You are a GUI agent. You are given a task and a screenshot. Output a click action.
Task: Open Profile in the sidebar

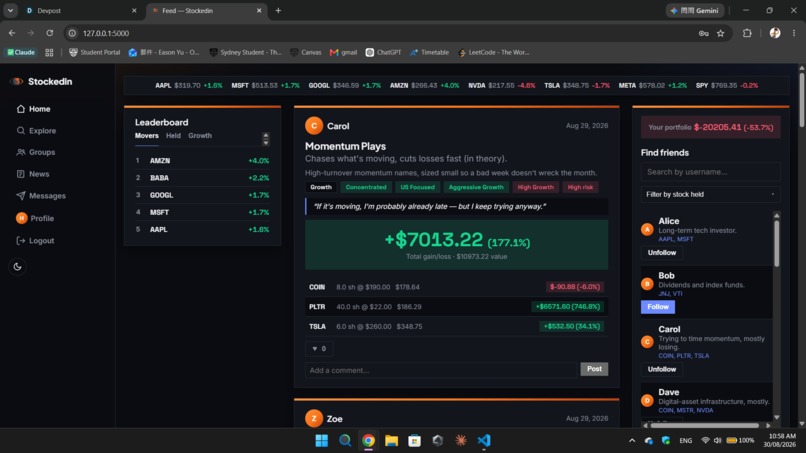pos(35,218)
